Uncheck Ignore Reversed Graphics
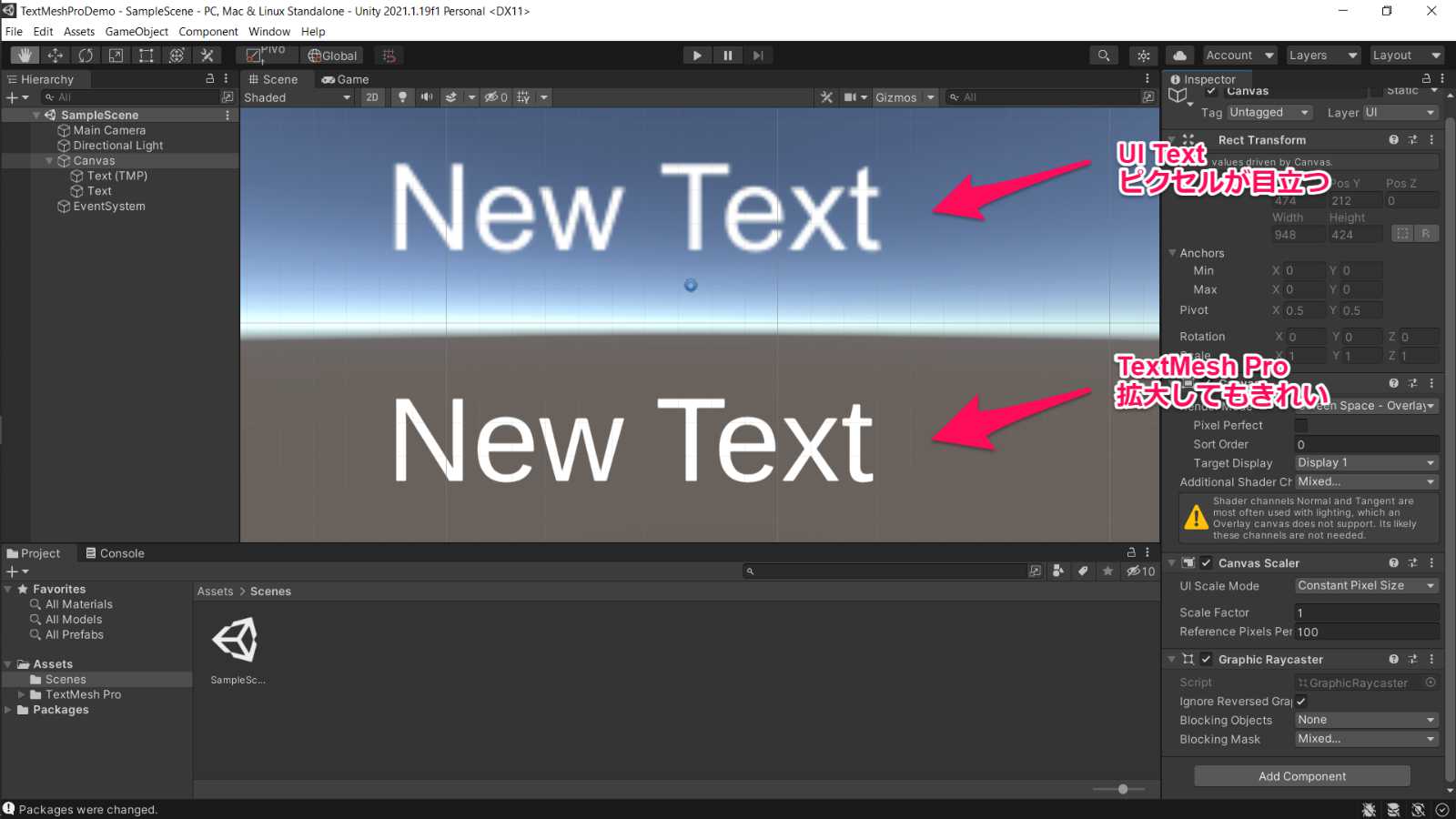Image resolution: width=1456 pixels, height=819 pixels. (1301, 702)
